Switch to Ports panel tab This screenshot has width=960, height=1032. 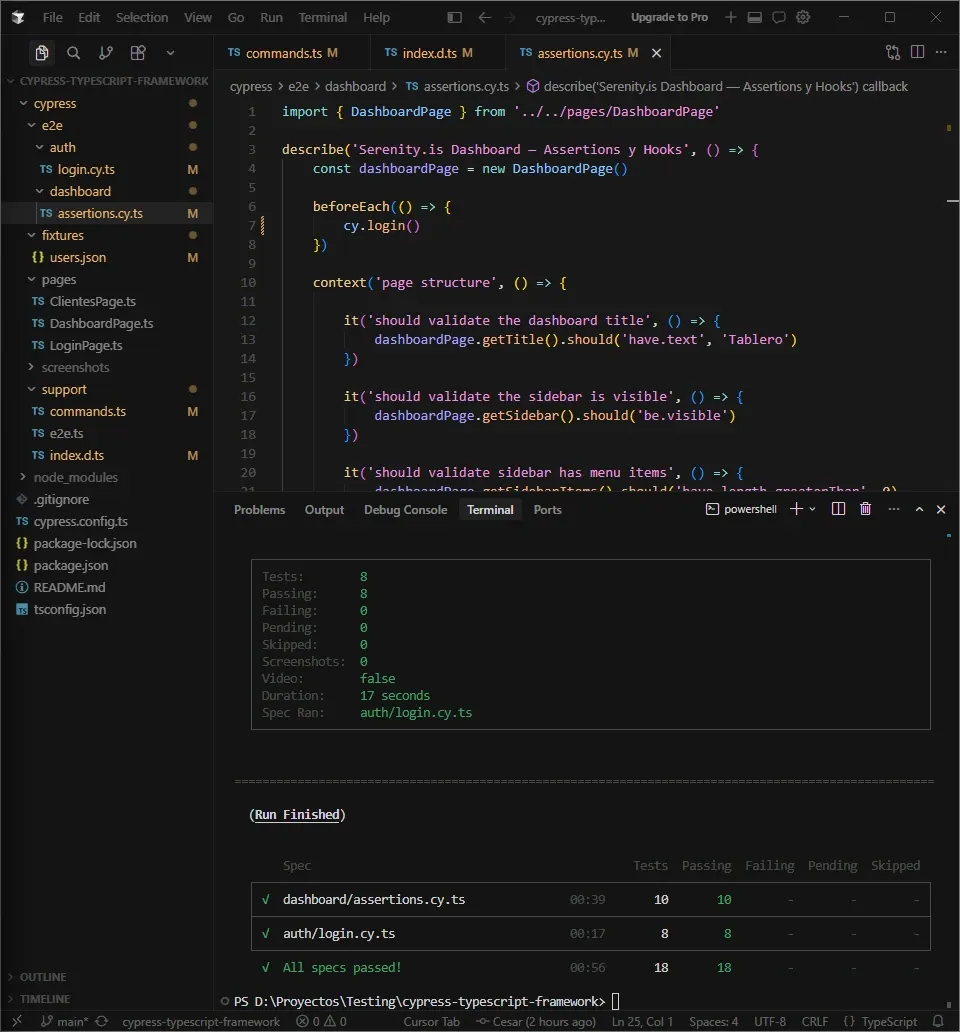pyautogui.click(x=547, y=509)
